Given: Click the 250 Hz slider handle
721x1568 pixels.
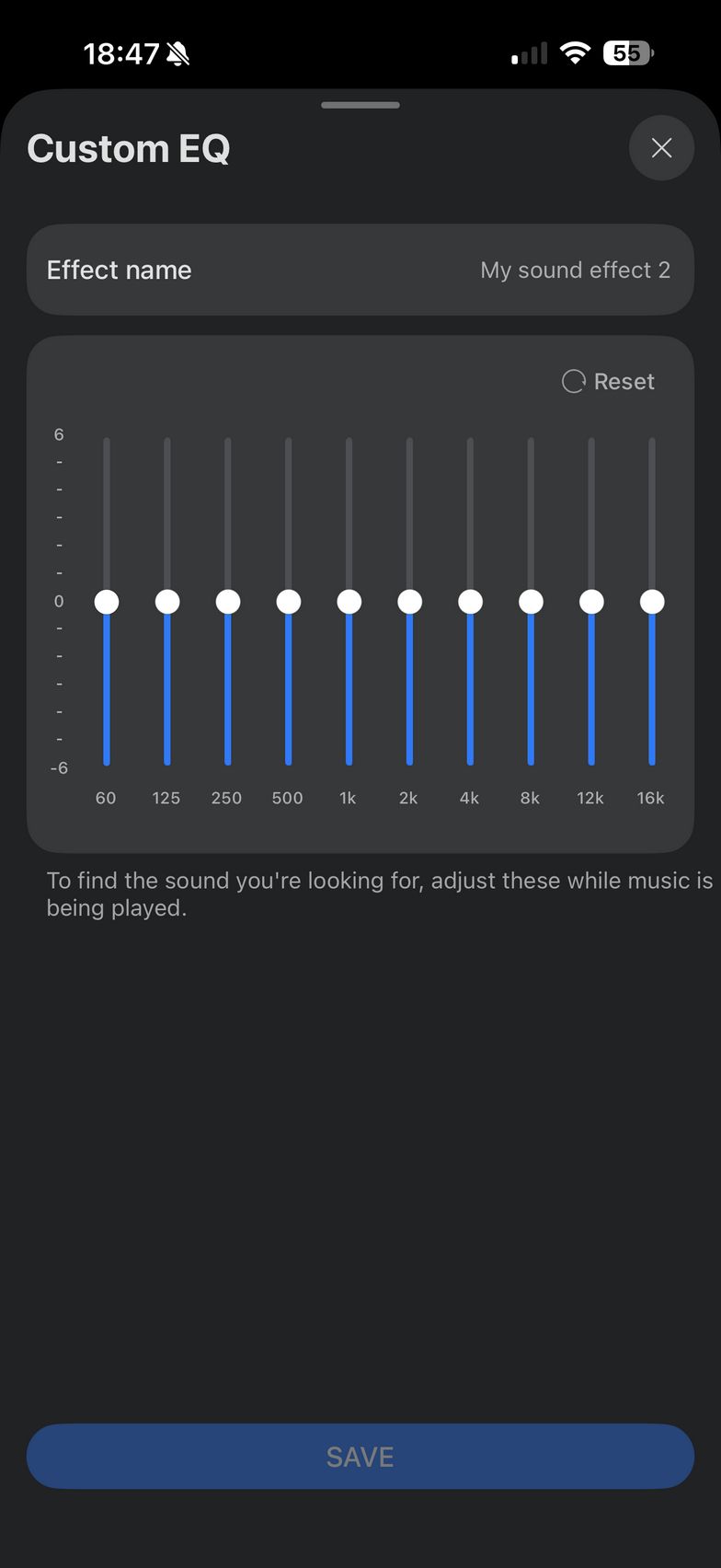Looking at the screenshot, I should 228,602.
